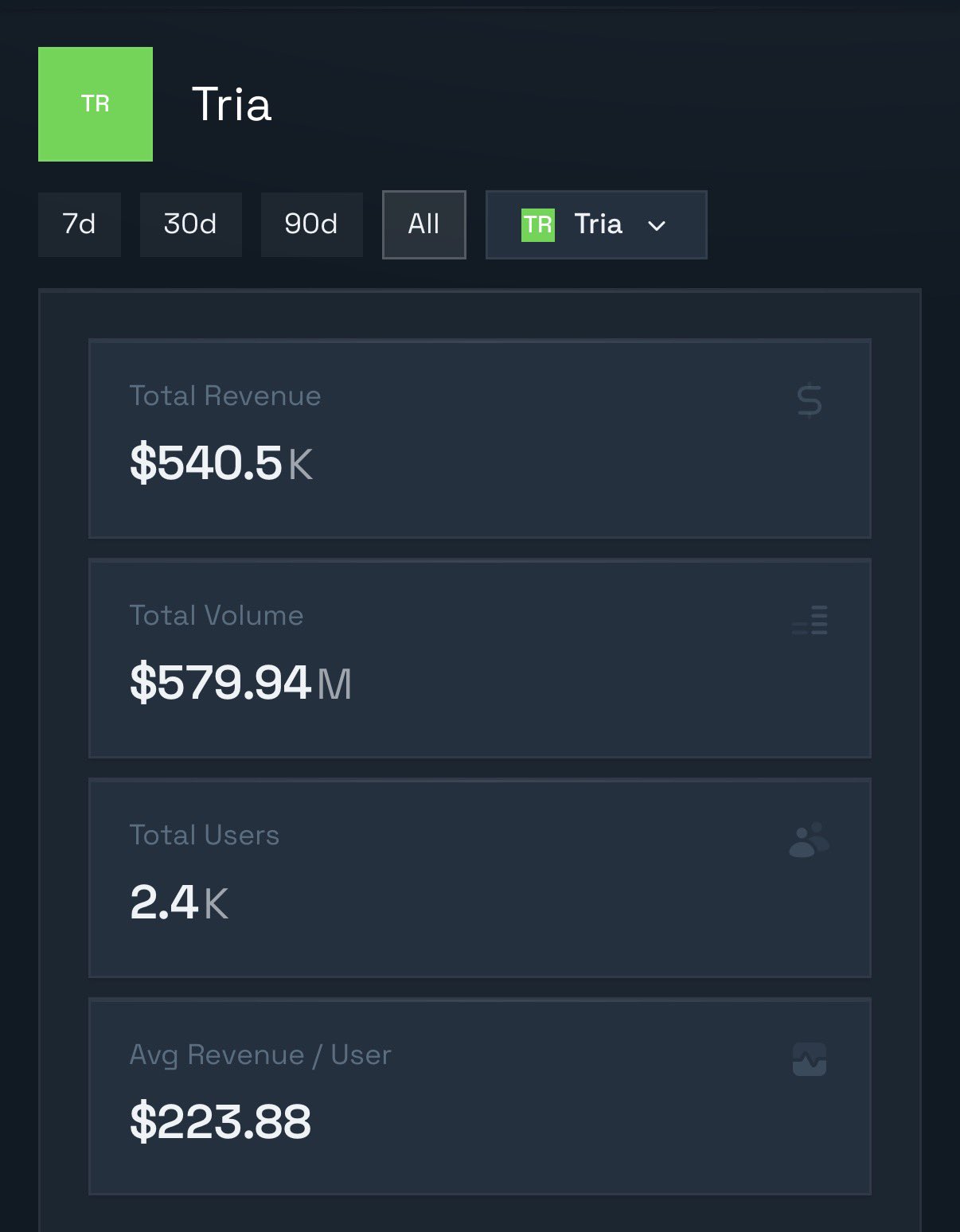The image size is (960, 1232).
Task: Click the Tria page heading
Action: click(x=232, y=104)
